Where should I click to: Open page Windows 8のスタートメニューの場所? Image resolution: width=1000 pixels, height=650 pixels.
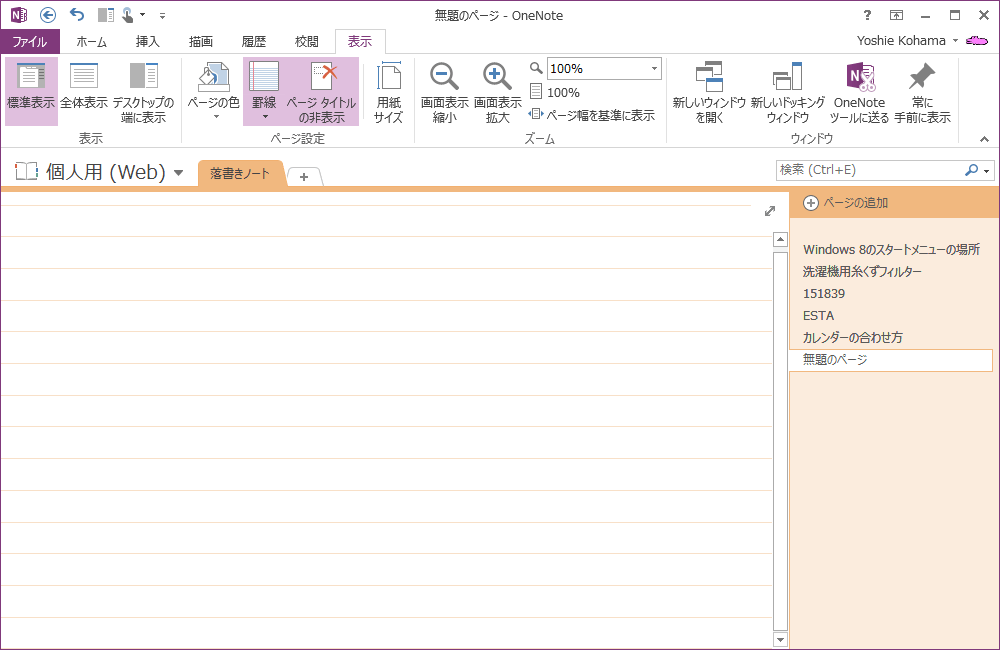coord(891,249)
